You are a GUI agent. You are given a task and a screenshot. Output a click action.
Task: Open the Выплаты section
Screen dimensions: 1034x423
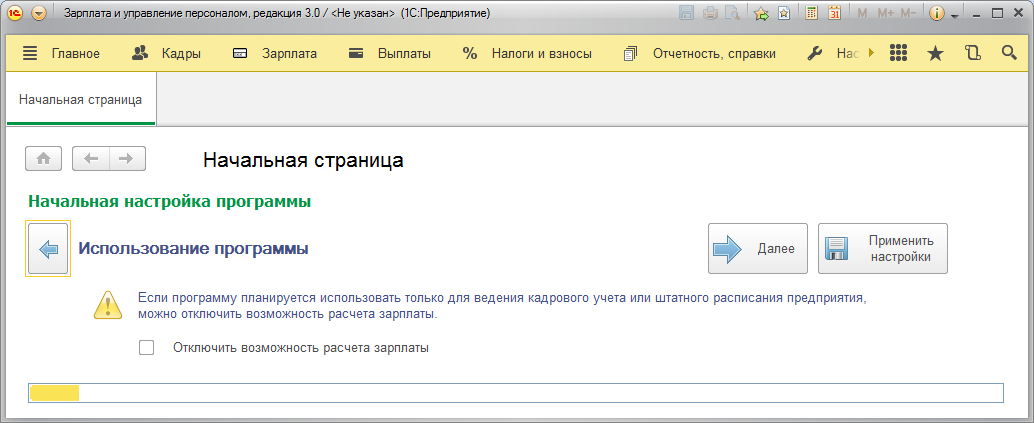click(x=390, y=54)
